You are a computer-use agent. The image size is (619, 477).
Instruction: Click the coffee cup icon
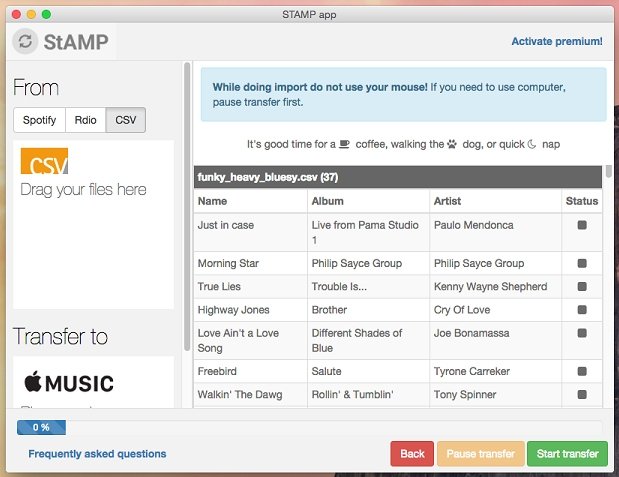(345, 144)
